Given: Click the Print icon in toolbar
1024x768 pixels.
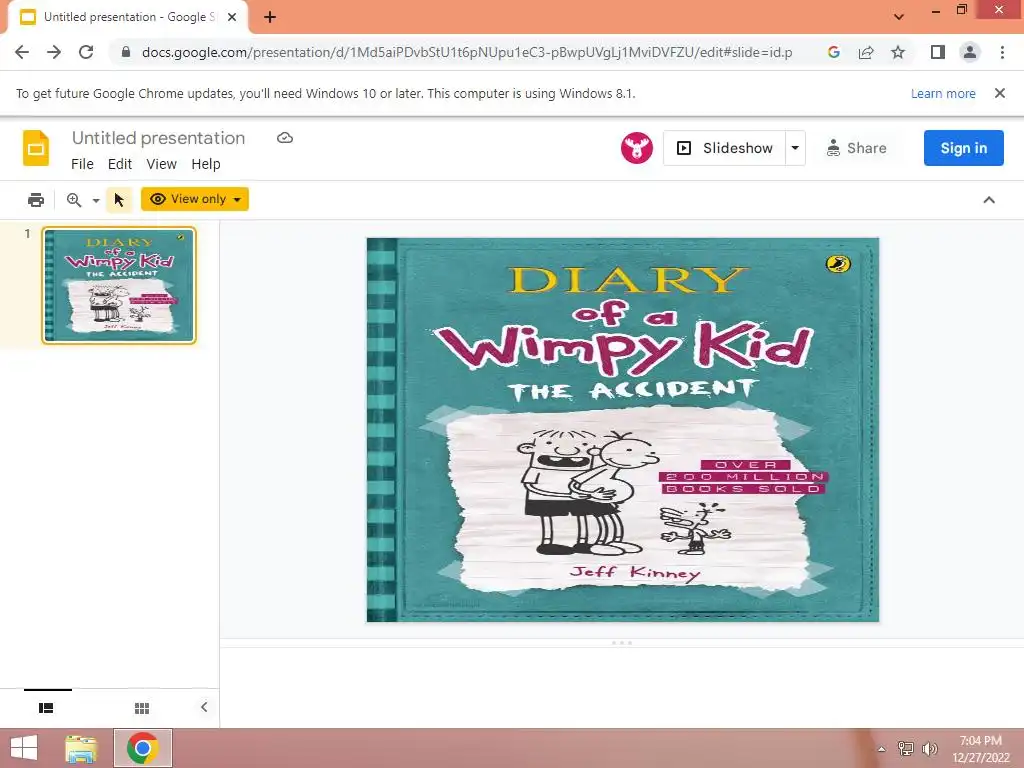Looking at the screenshot, I should (36, 200).
